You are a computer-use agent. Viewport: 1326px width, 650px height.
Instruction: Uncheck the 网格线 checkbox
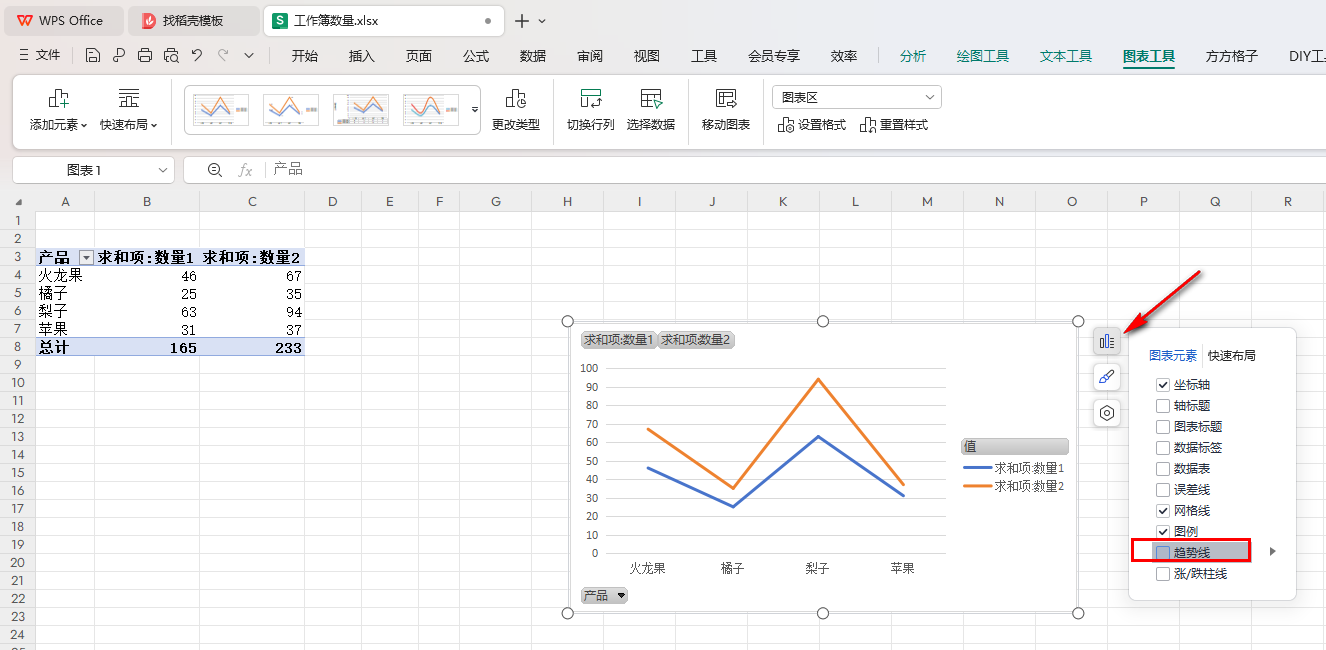click(1163, 511)
